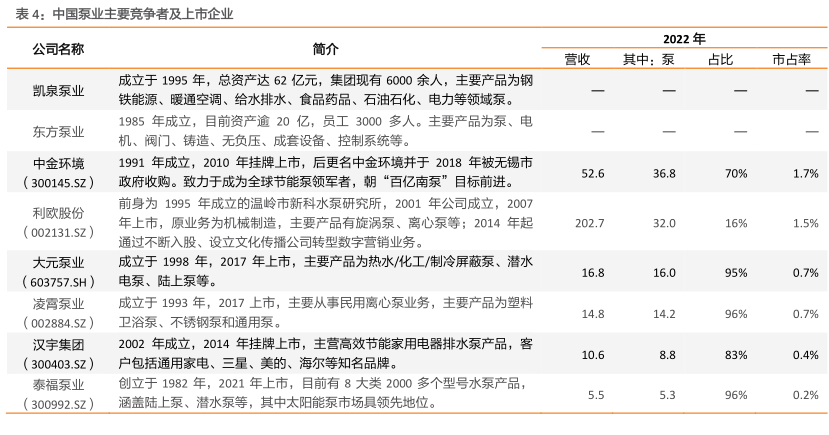This screenshot has width=829, height=435.
Task: Click revenue value '10.6' for 汉宇集团
Action: pyautogui.click(x=593, y=355)
